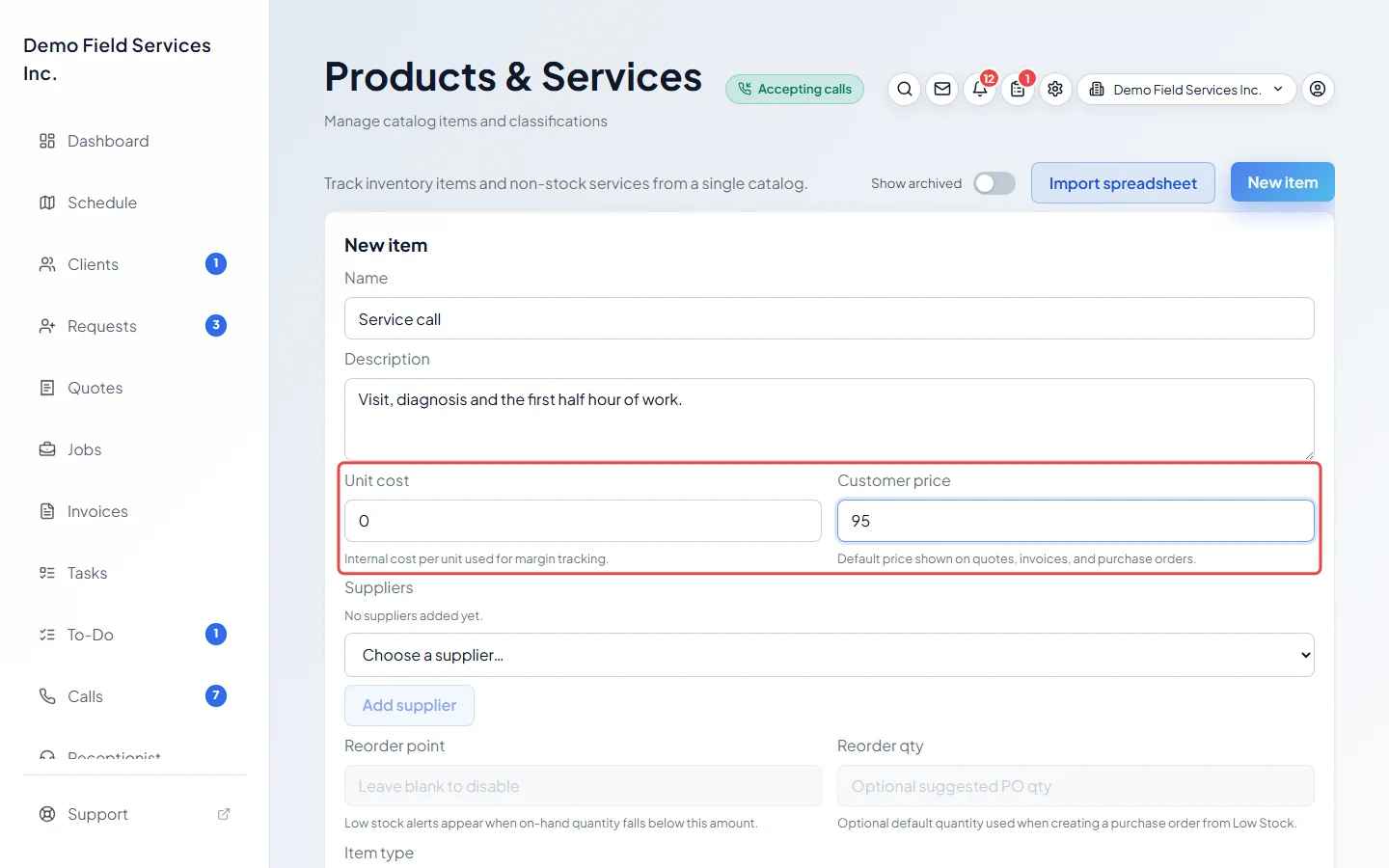This screenshot has height=868, width=1389.
Task: Open Support in the sidebar
Action: (97, 814)
